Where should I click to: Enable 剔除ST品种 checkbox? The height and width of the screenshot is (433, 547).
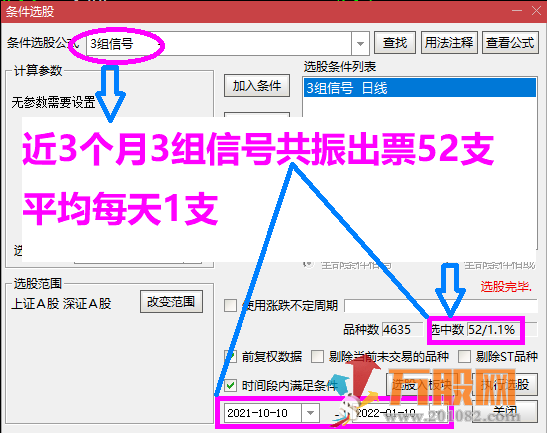coord(464,357)
